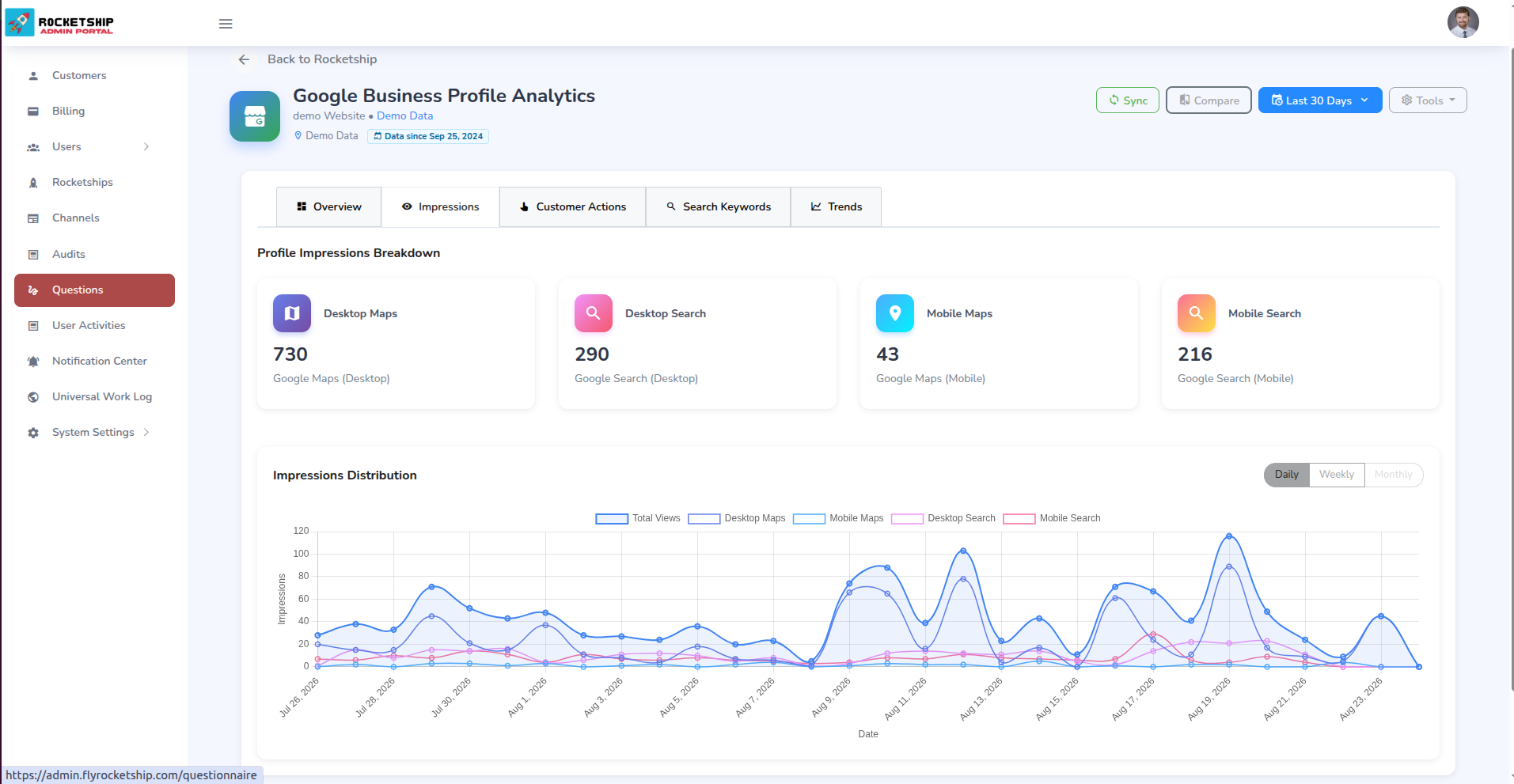Click the Google Business Profile store icon
1514x784 pixels.
(x=255, y=116)
